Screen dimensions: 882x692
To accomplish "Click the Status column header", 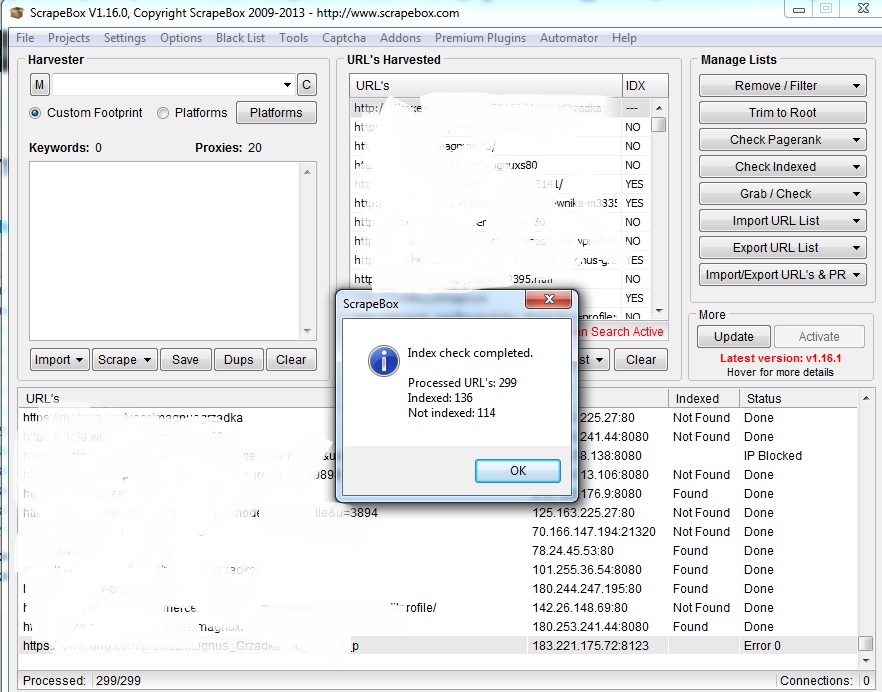I will coord(798,398).
